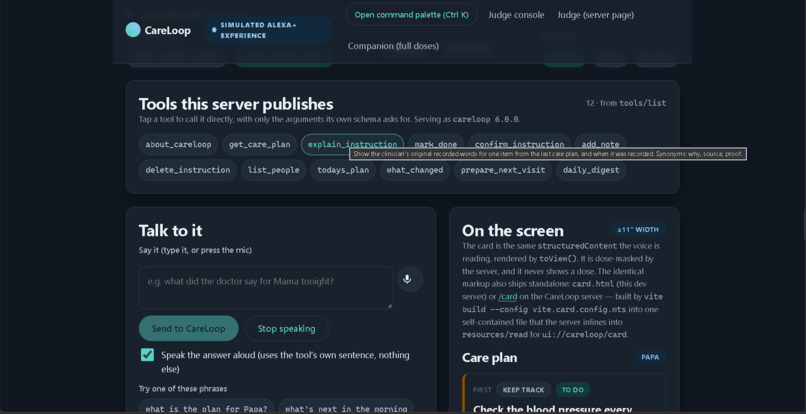Viewport: 806px width, 414px height.
Task: Click the CareLoop brand name text
Action: click(x=168, y=30)
